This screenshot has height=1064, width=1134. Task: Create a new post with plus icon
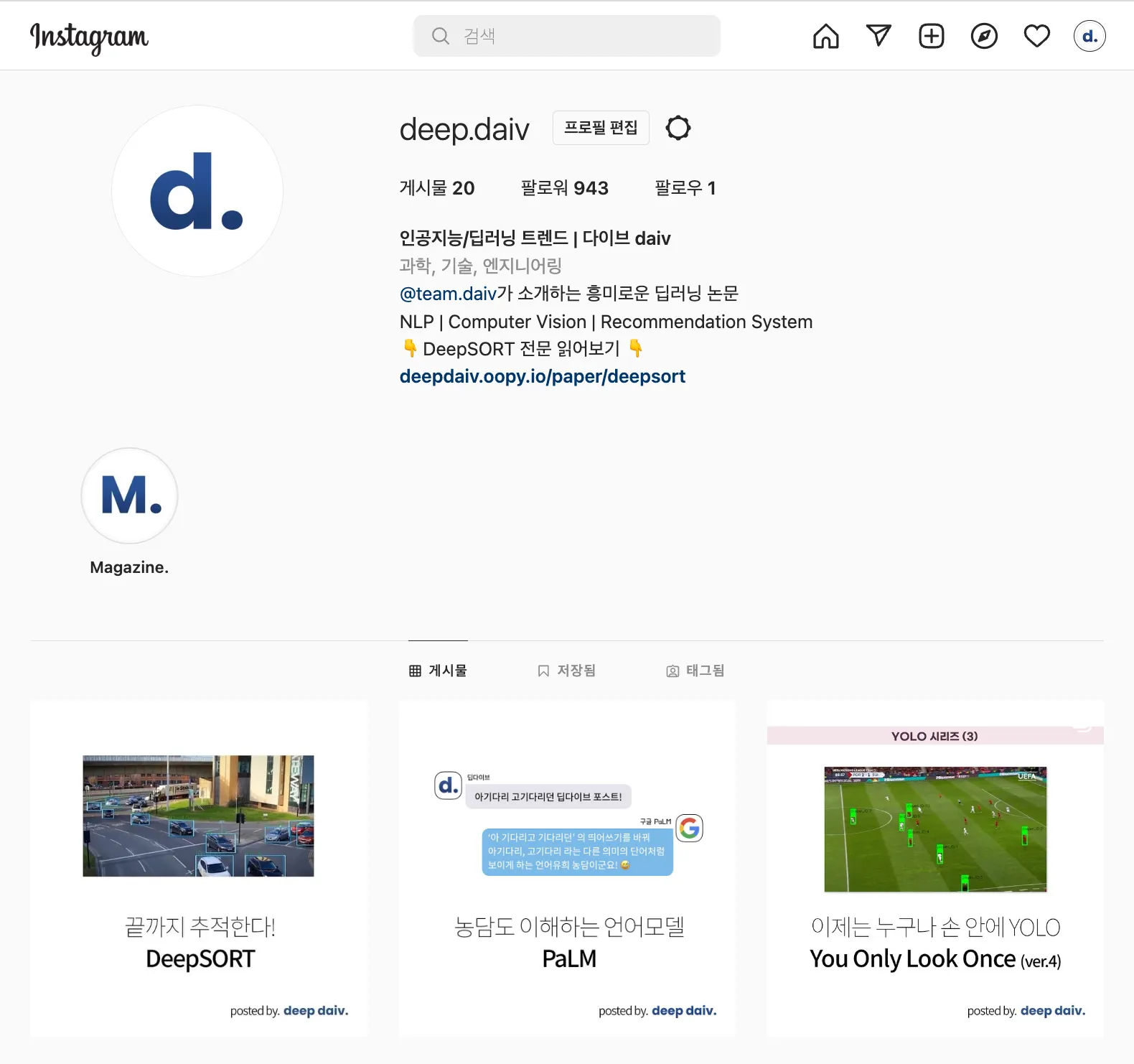coord(932,36)
